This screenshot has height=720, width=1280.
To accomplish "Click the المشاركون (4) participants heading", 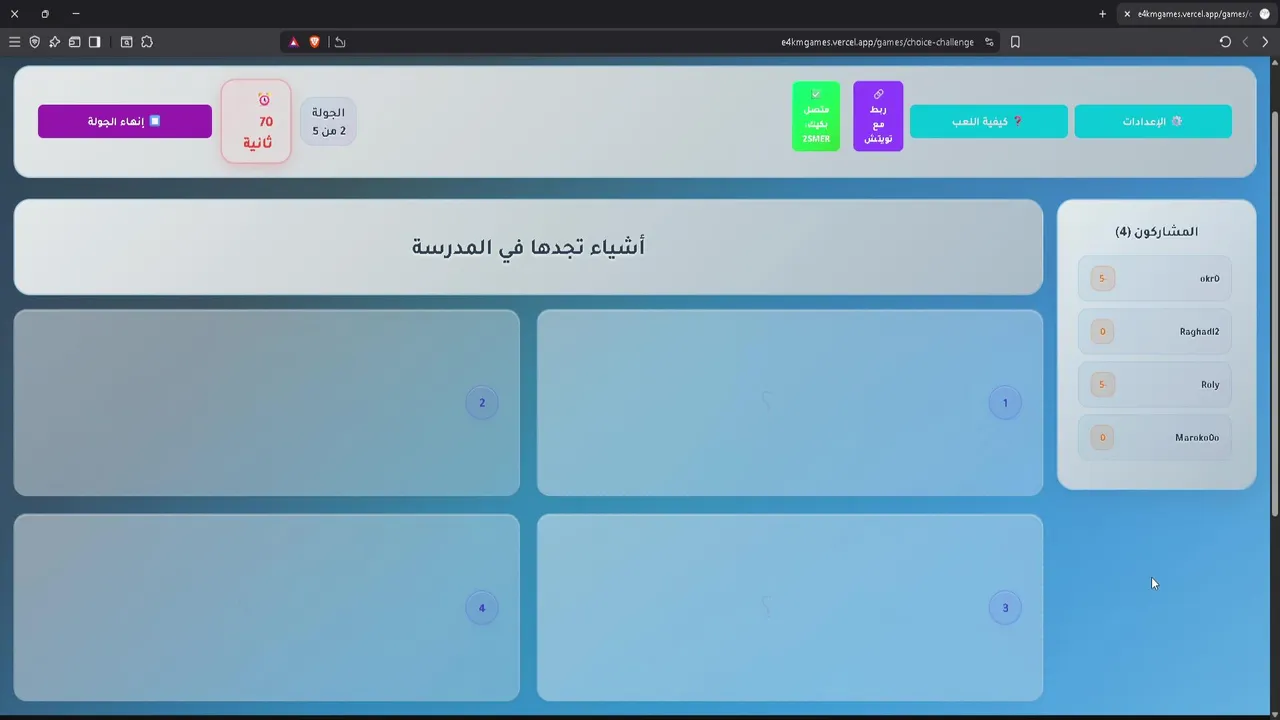I will click(1156, 231).
